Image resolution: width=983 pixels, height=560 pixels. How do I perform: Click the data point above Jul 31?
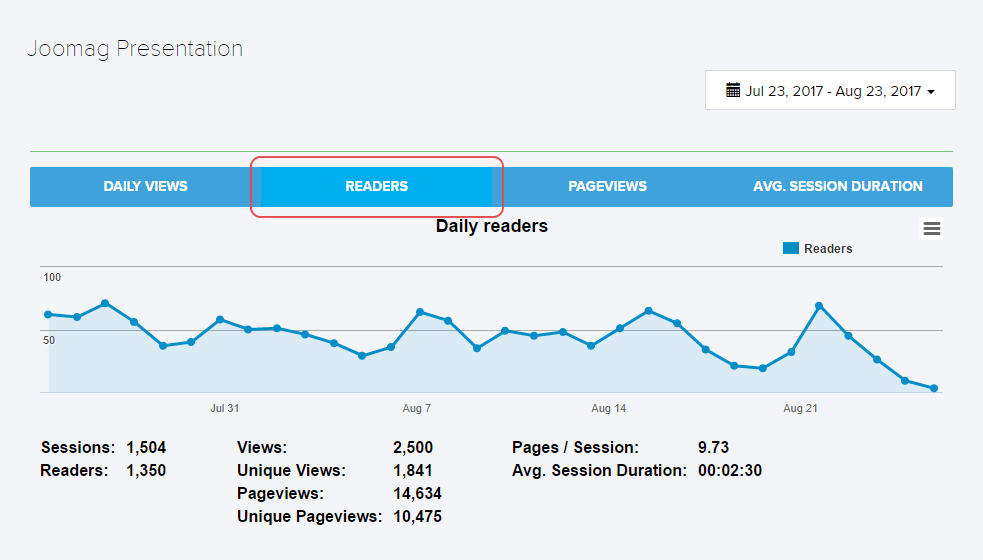pyautogui.click(x=220, y=320)
